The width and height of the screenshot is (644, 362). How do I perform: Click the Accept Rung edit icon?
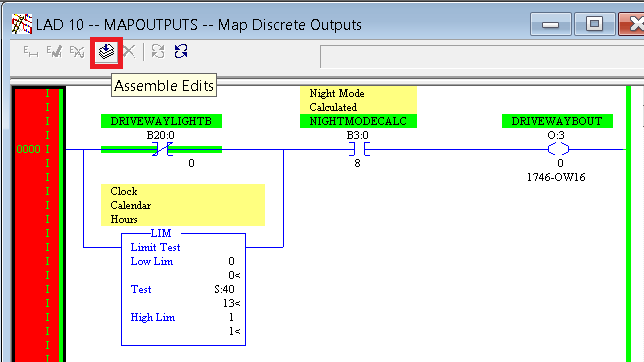point(54,52)
